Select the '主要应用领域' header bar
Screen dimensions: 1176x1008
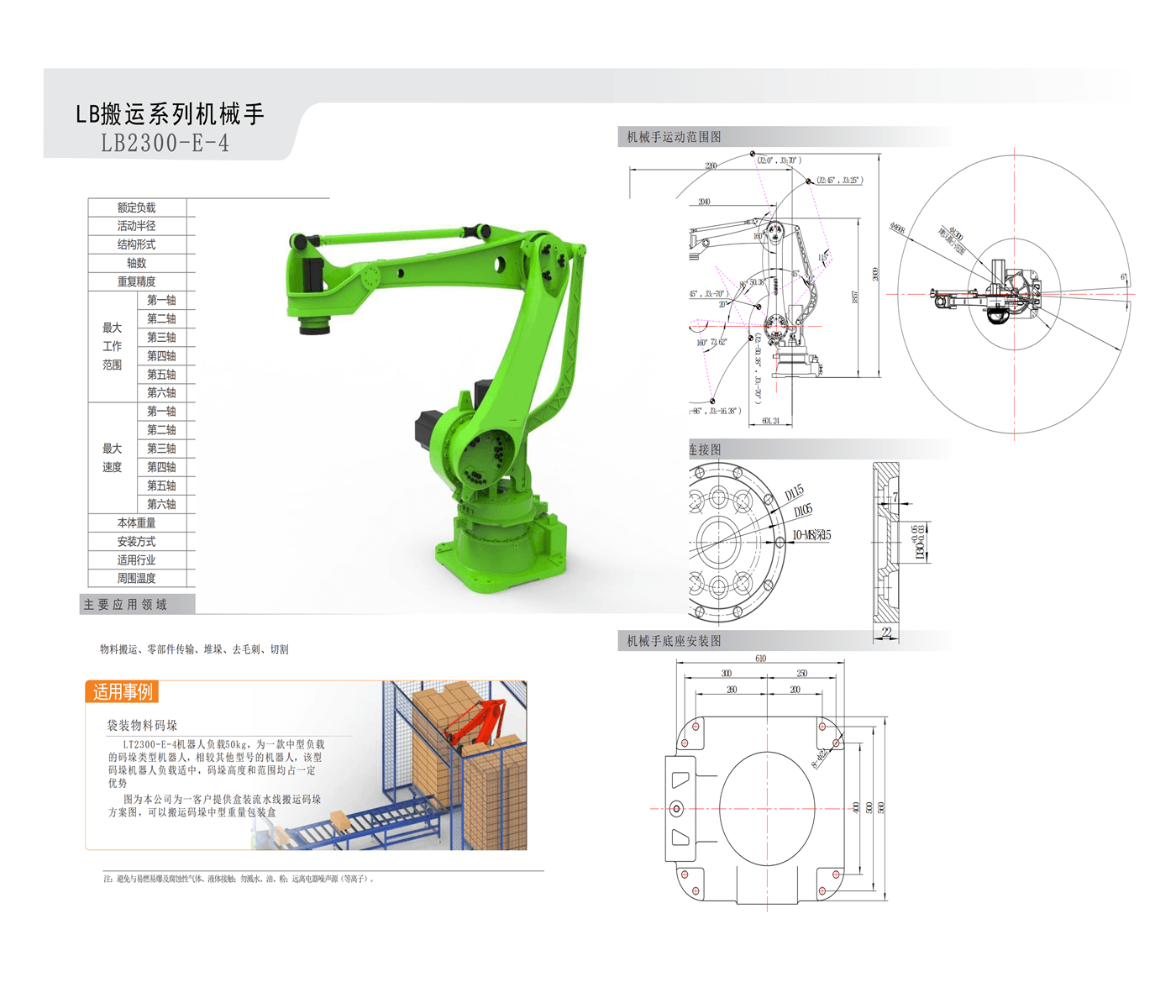tap(138, 604)
